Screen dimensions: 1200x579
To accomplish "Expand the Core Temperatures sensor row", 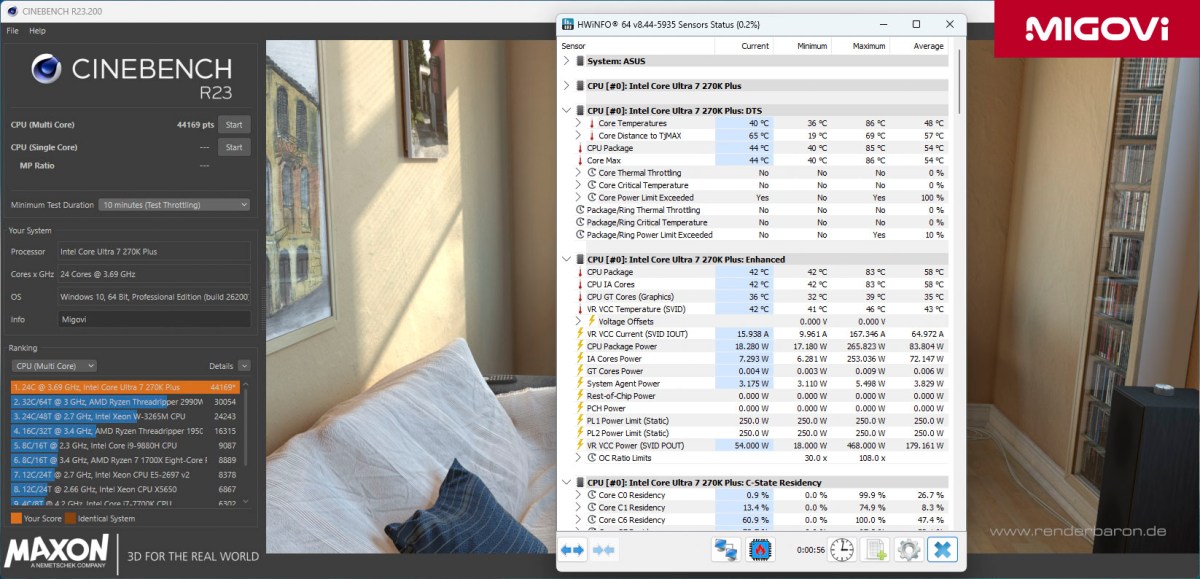I will pos(580,122).
